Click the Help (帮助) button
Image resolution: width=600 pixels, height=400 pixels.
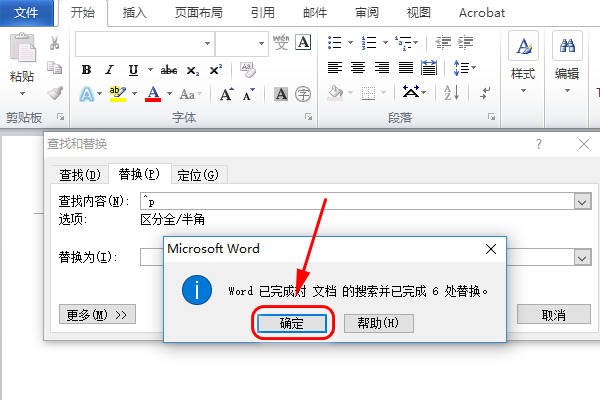378,323
